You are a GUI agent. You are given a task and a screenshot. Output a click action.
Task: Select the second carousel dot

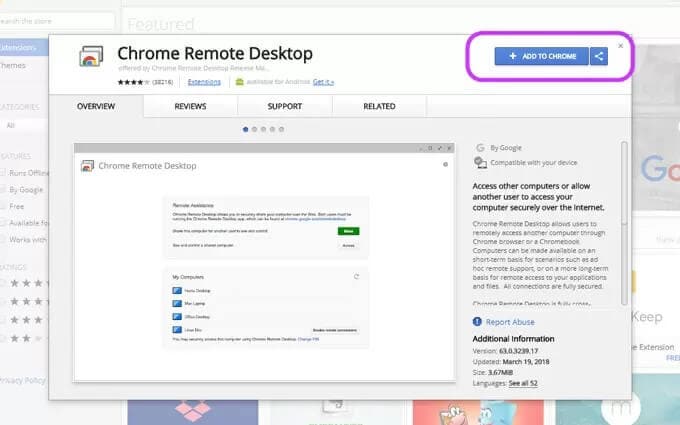[x=255, y=129]
